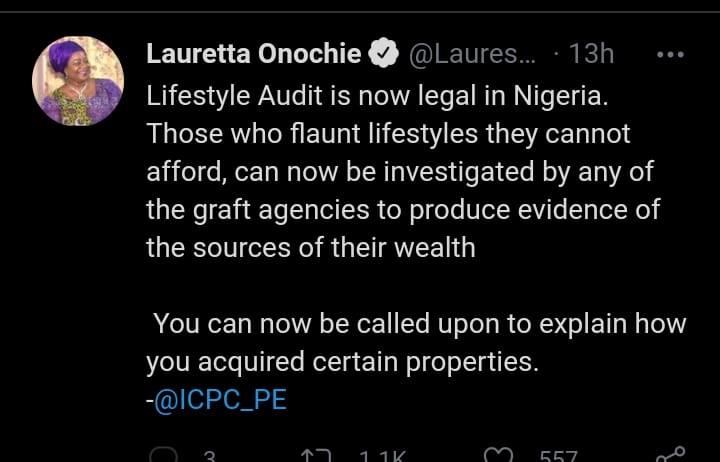Viewport: 720px width, 462px height.
Task: Open the three-dot more options menu
Action: (669, 54)
